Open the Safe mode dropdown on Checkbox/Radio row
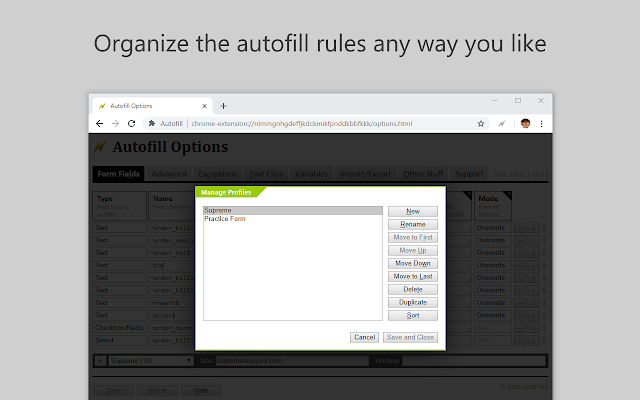 (x=493, y=328)
